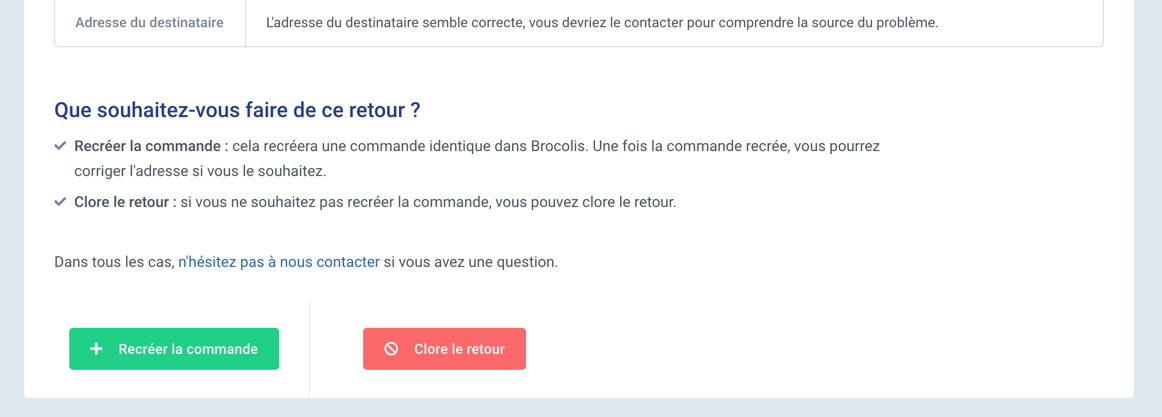Close the return with the red Clore le retour button

(x=445, y=349)
